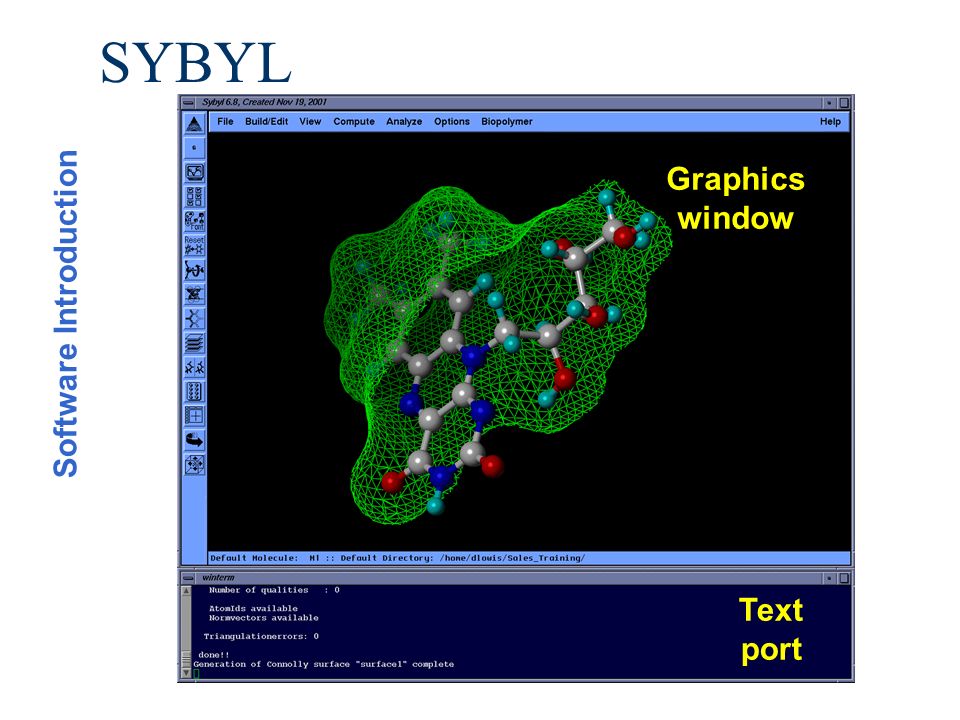Click the Font label toolbar icon
Image resolution: width=960 pixels, height=720 pixels.
pyautogui.click(x=194, y=221)
